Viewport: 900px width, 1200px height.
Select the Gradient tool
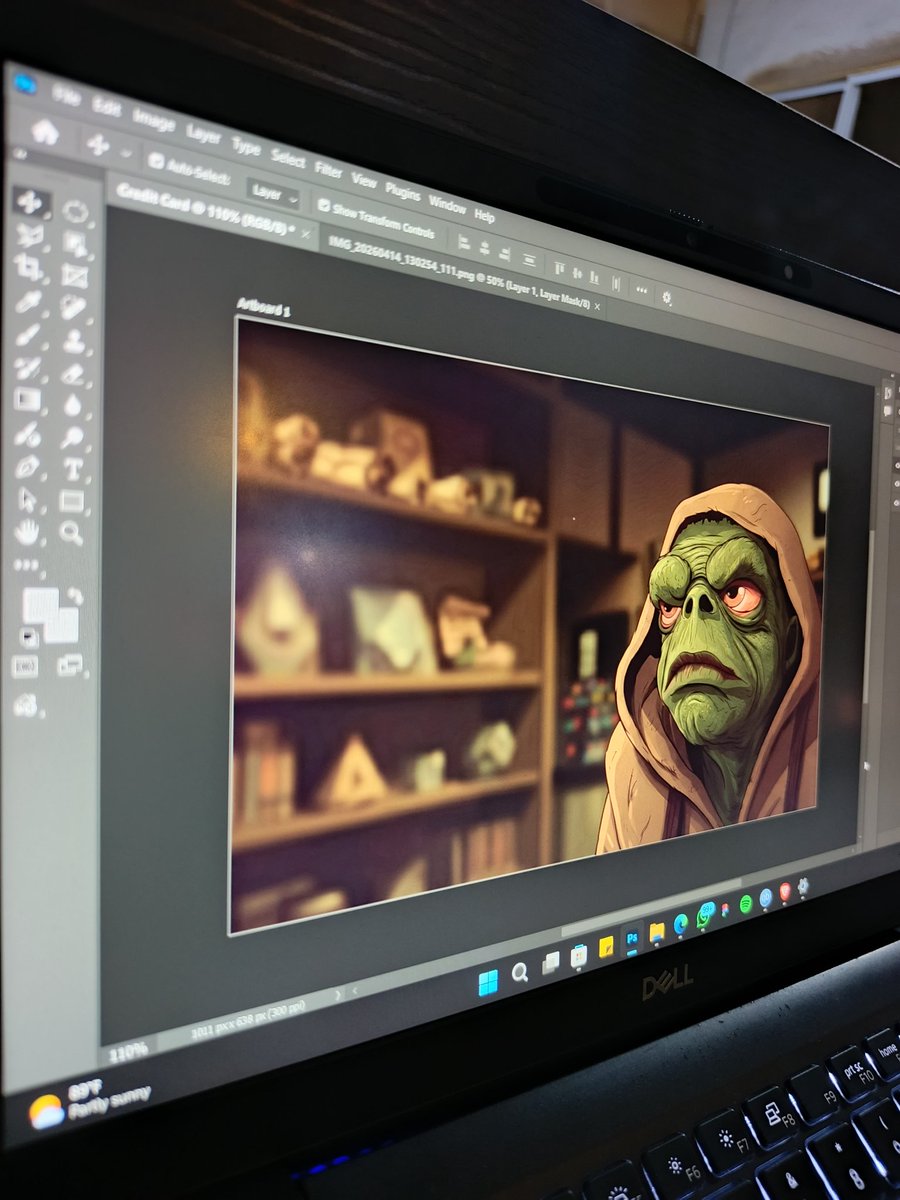[27, 400]
